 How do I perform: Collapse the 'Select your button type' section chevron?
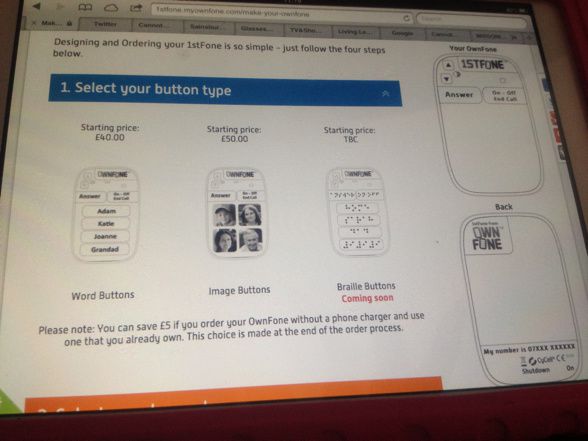386,93
